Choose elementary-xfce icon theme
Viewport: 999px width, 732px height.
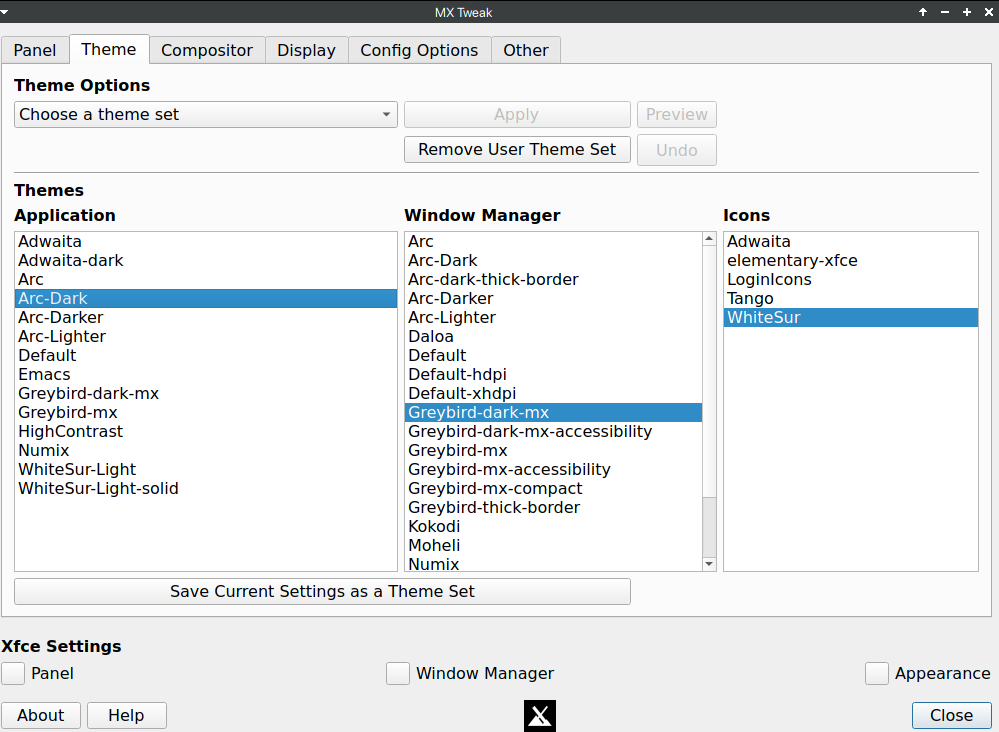[851, 261]
